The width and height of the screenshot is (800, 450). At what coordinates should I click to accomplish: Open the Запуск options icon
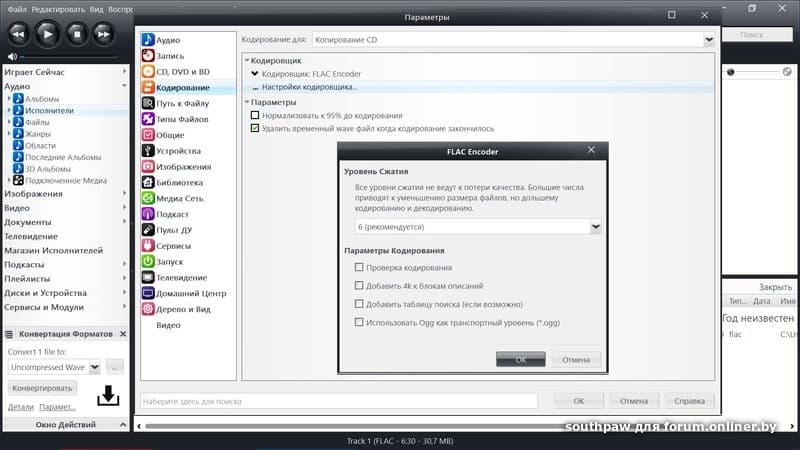pyautogui.click(x=148, y=261)
